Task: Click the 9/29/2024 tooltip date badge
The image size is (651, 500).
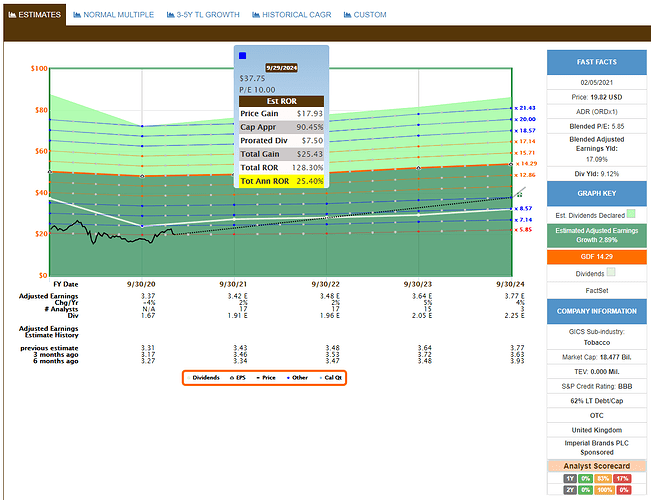Action: point(281,68)
